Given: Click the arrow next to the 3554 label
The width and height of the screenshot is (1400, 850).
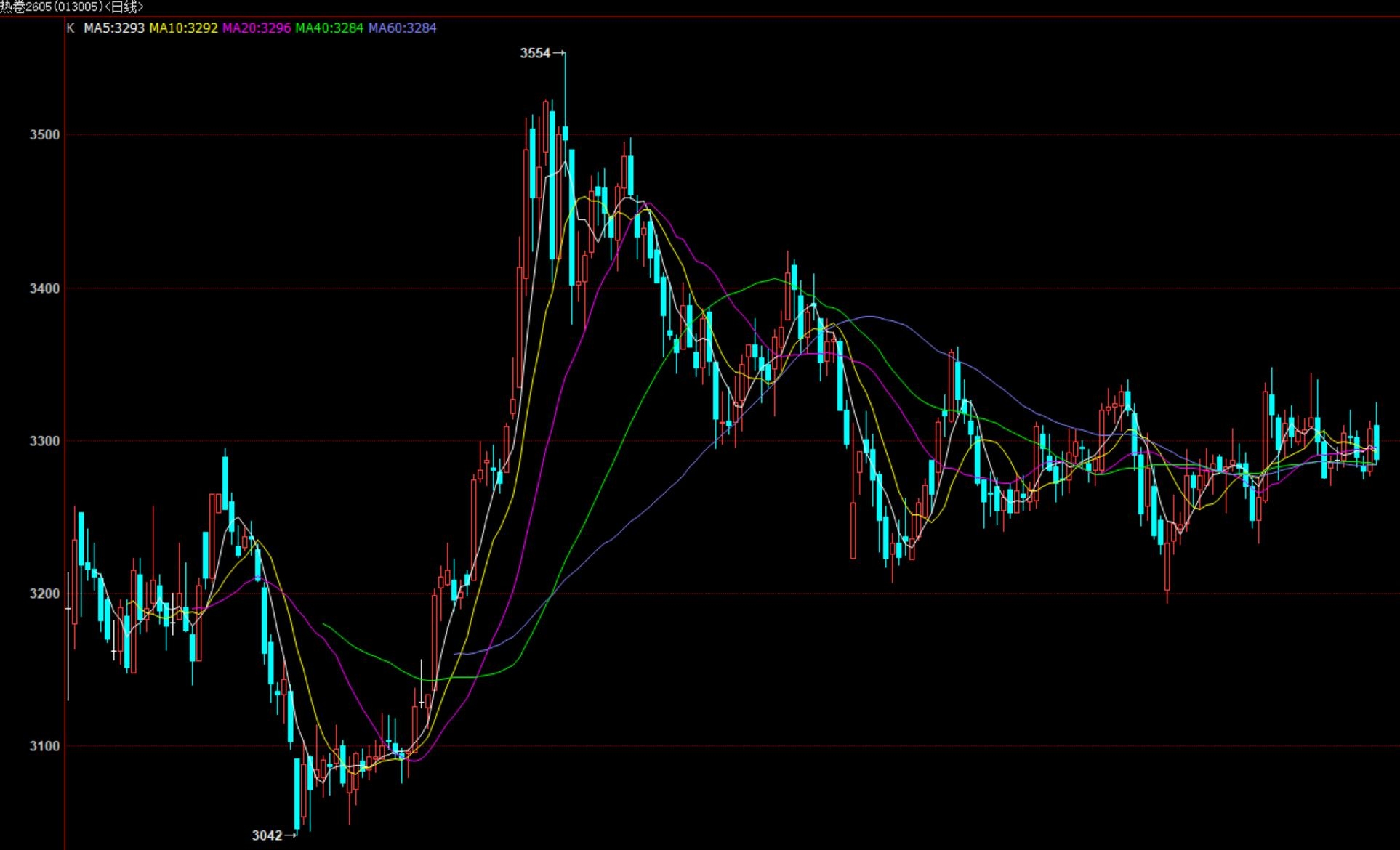Looking at the screenshot, I should [558, 53].
